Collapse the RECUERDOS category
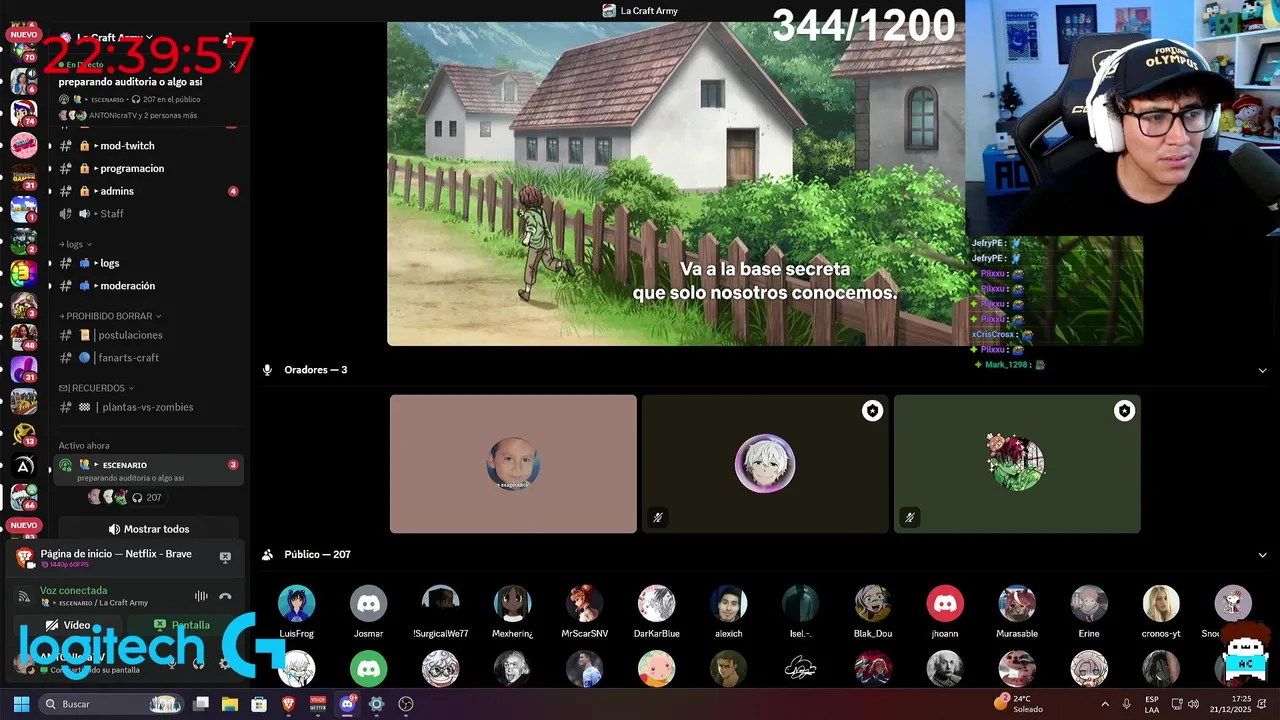 [96, 388]
